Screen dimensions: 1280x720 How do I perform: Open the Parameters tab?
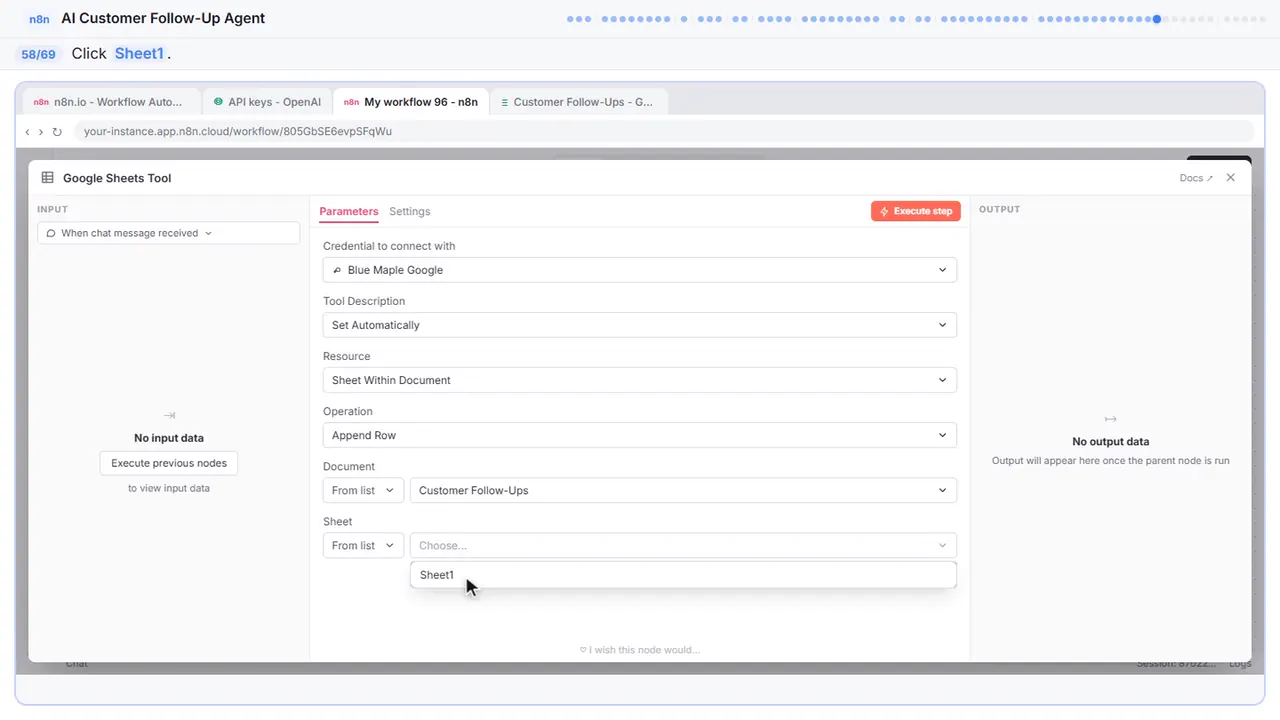[x=349, y=211]
